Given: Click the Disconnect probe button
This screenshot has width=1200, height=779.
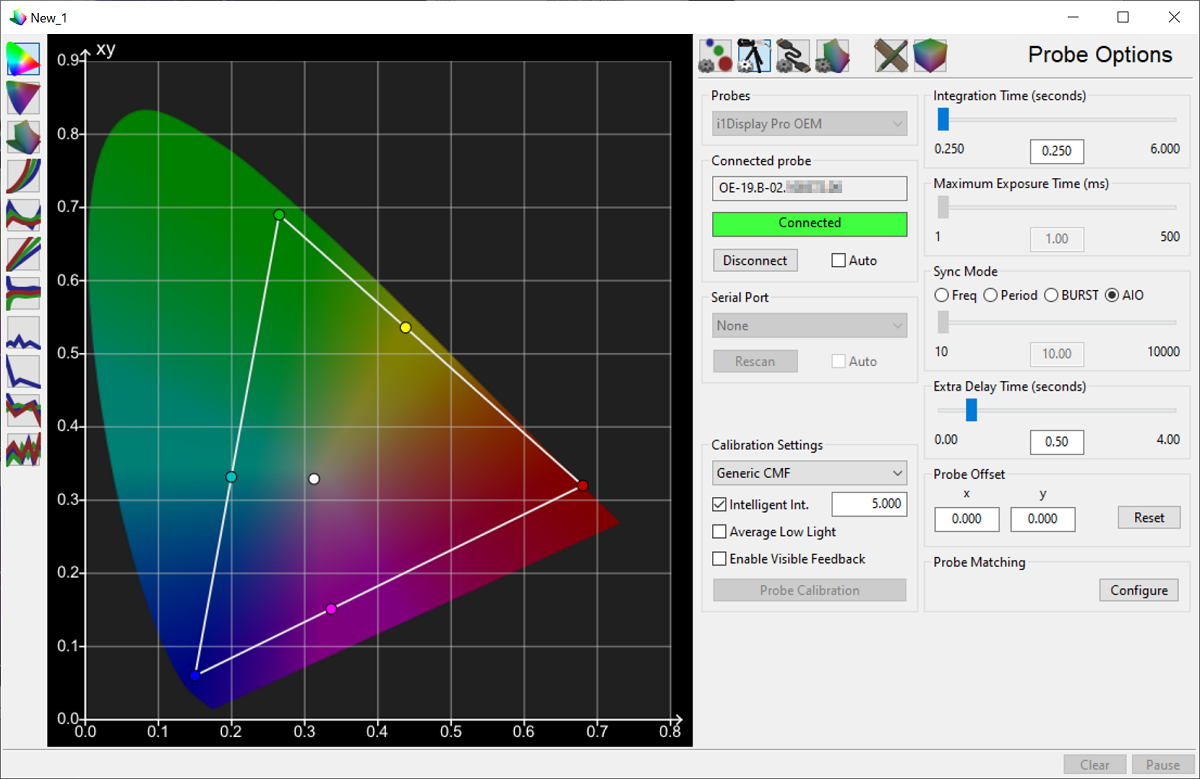Looking at the screenshot, I should pyautogui.click(x=755, y=260).
